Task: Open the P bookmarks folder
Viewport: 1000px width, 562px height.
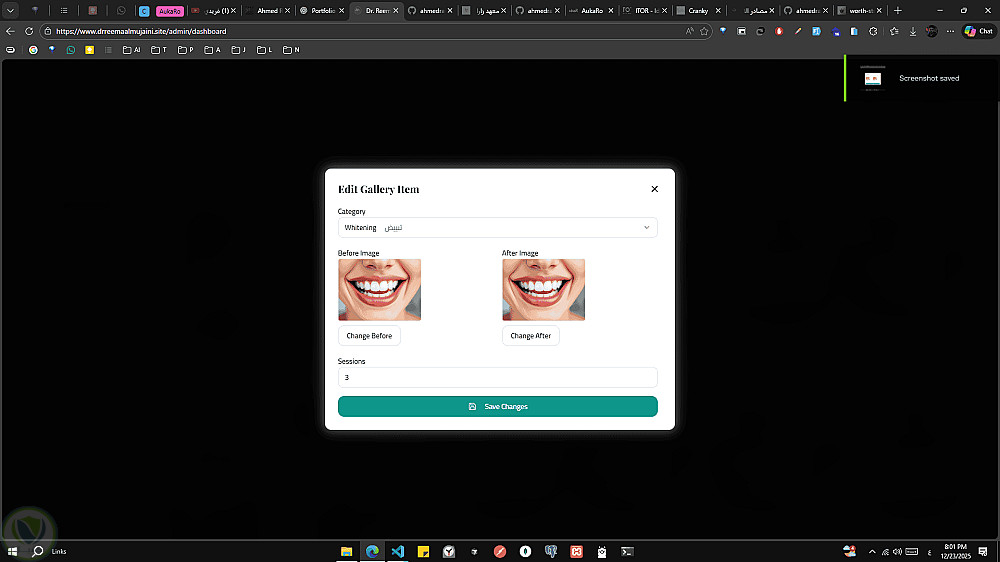Action: (x=186, y=50)
